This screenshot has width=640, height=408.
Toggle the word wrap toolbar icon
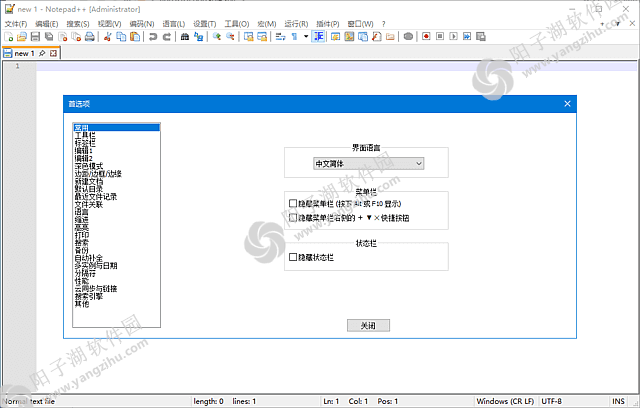click(280, 37)
